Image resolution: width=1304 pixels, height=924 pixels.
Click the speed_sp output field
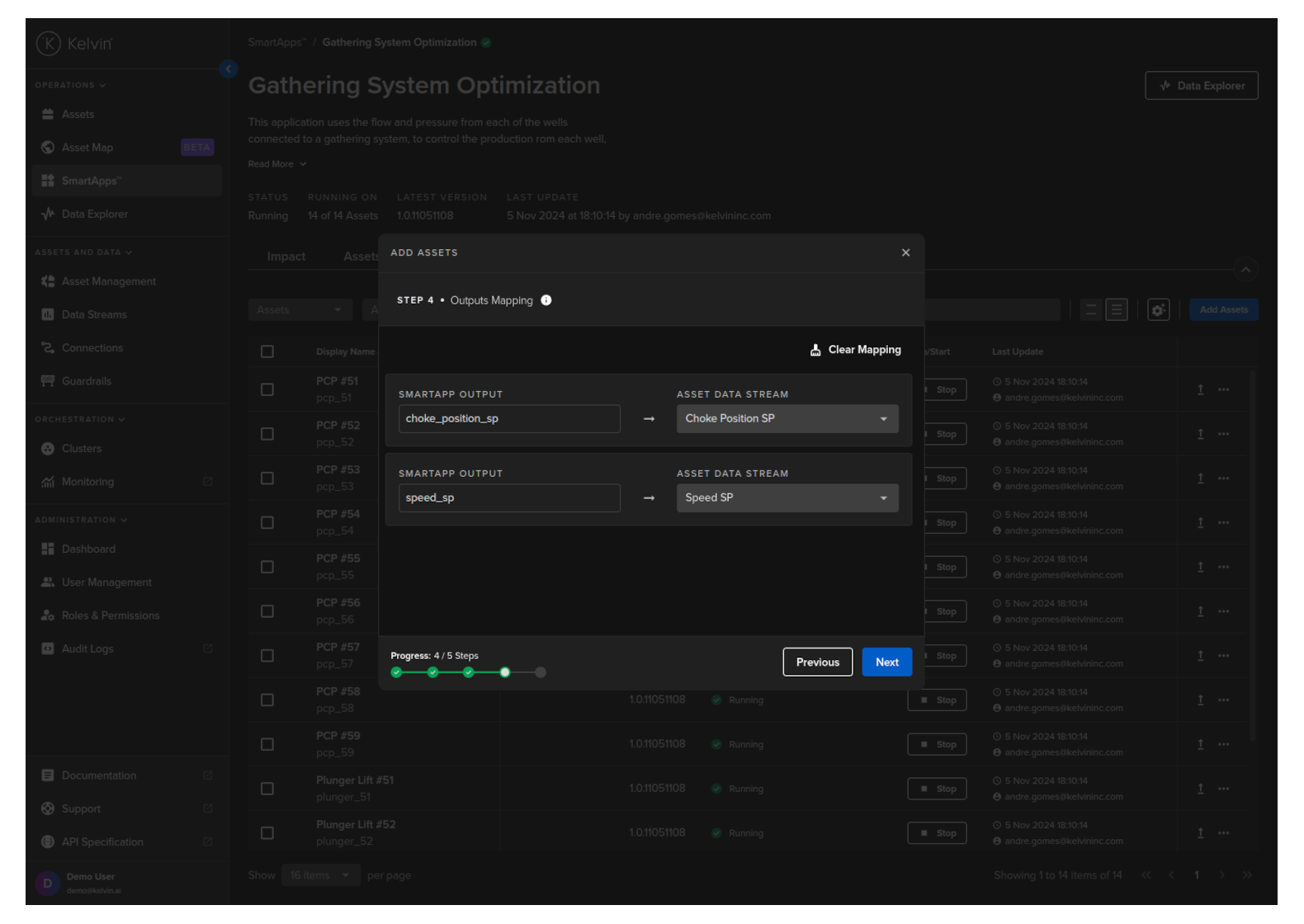coord(508,498)
